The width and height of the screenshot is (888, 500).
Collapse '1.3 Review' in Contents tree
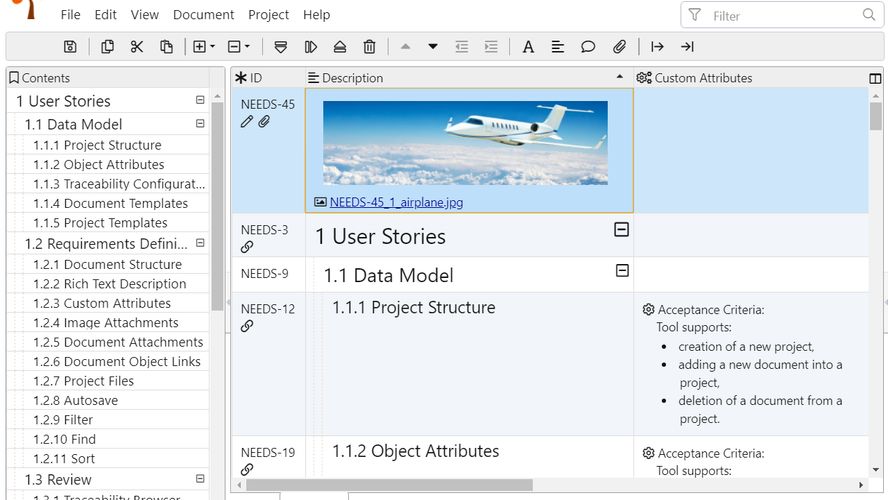[x=200, y=479]
